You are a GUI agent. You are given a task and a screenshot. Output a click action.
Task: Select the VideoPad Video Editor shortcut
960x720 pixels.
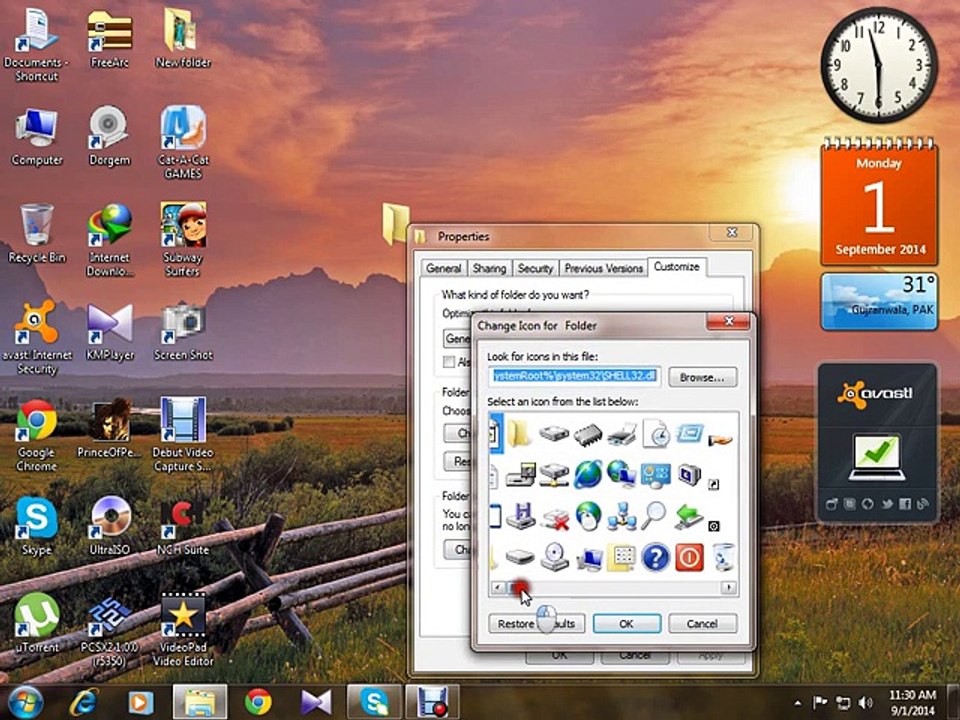[183, 629]
